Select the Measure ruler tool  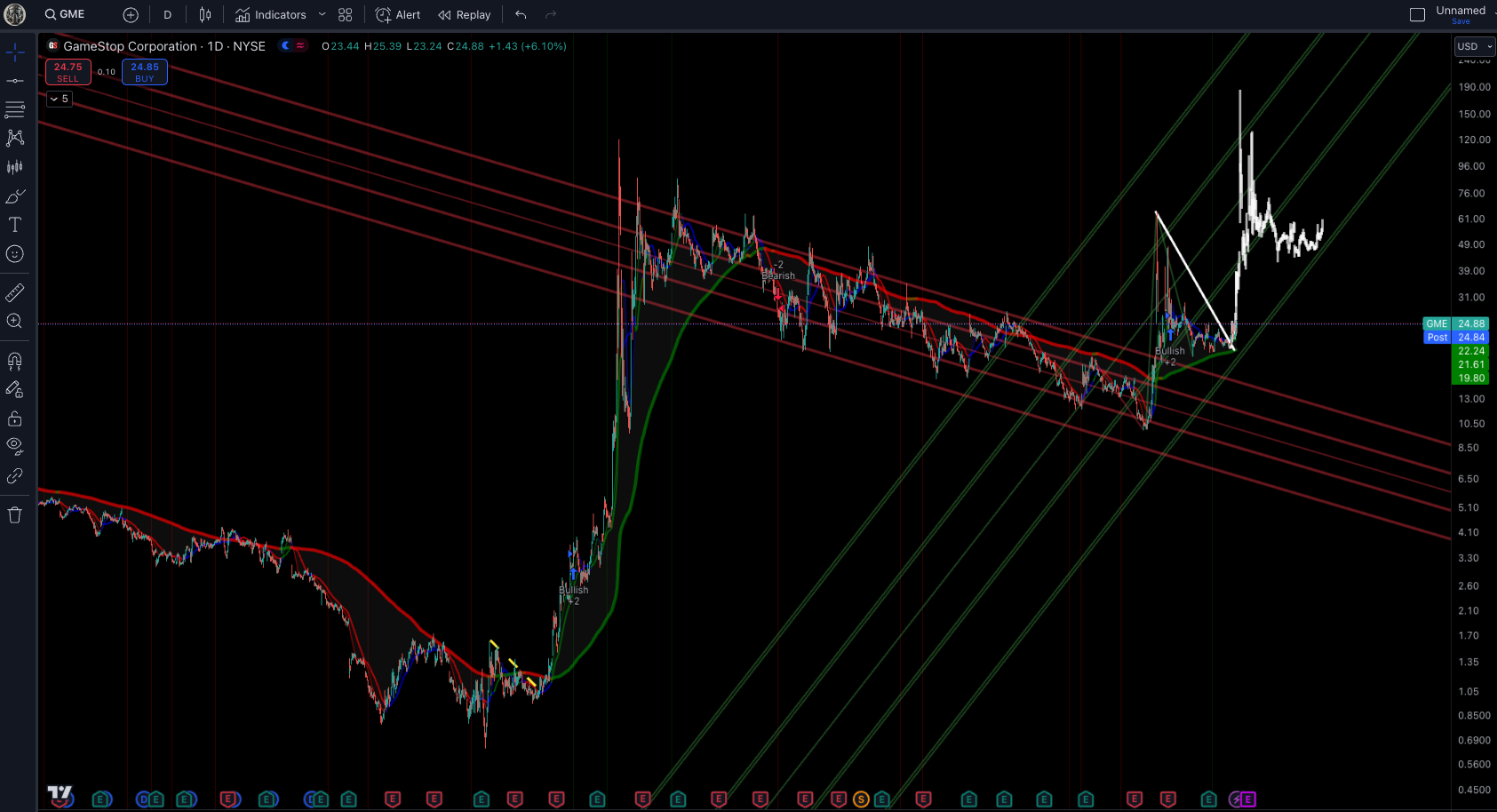[x=15, y=291]
